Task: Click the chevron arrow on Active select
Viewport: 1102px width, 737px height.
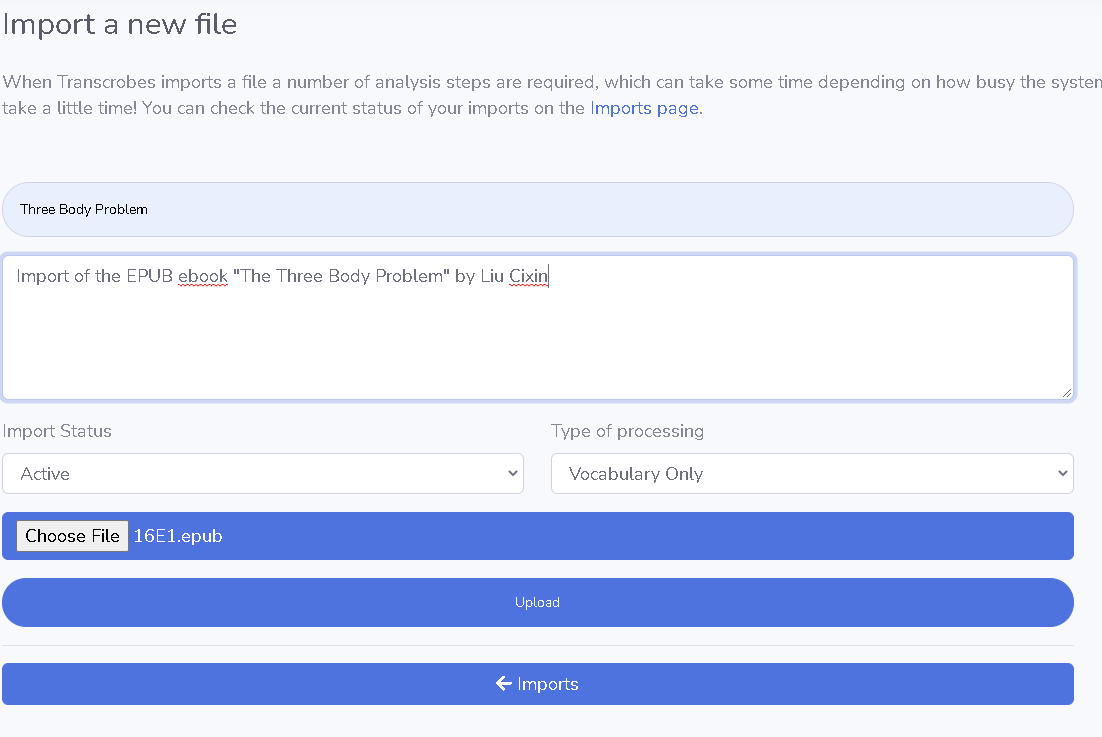Action: [512, 474]
